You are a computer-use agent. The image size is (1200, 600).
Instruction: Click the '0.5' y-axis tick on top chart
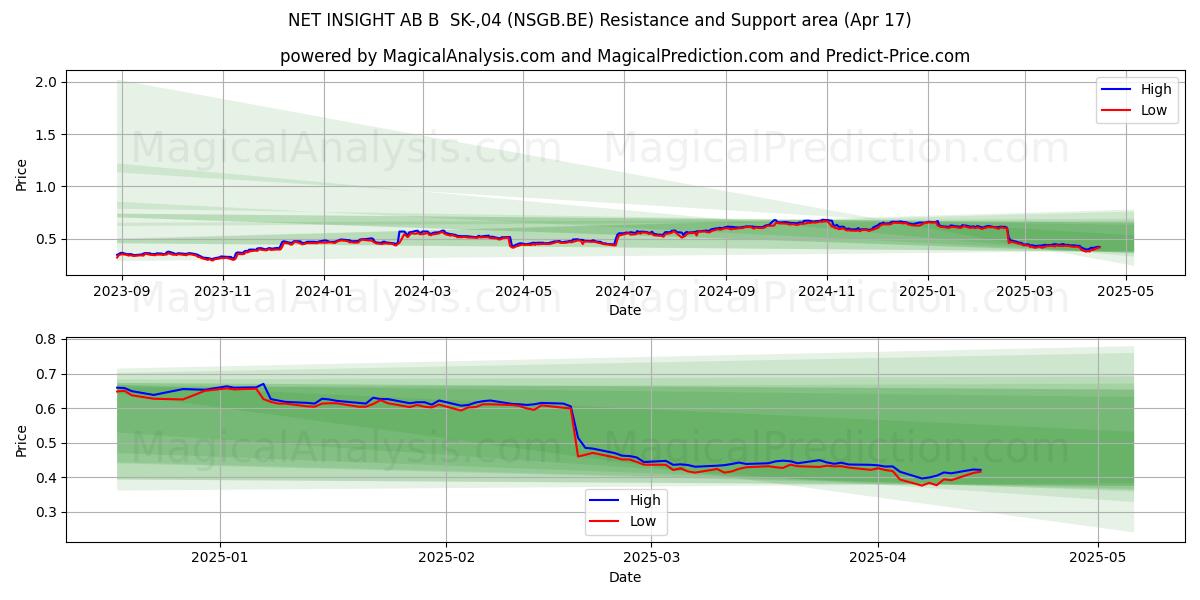48,239
